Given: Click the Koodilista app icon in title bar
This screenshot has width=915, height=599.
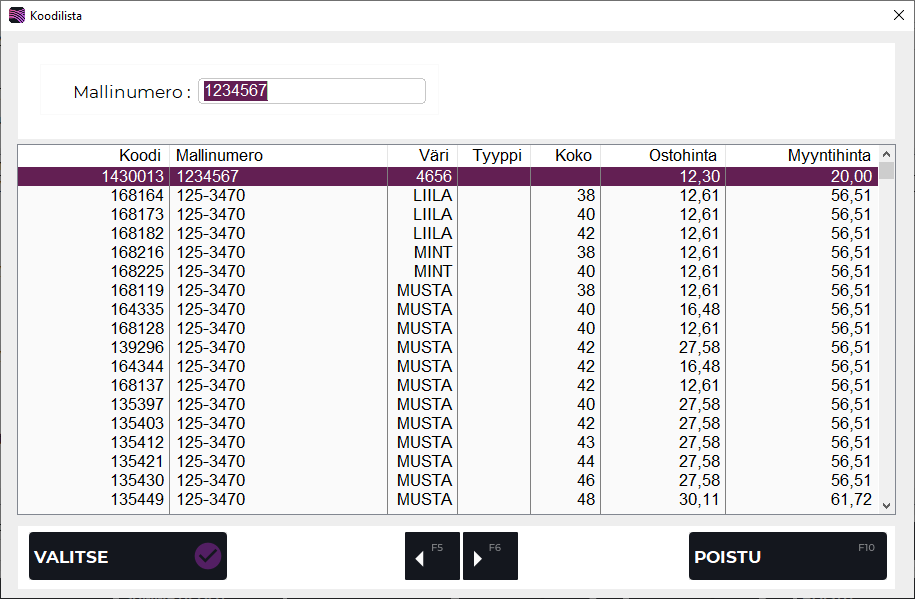Looking at the screenshot, I should (x=16, y=16).
